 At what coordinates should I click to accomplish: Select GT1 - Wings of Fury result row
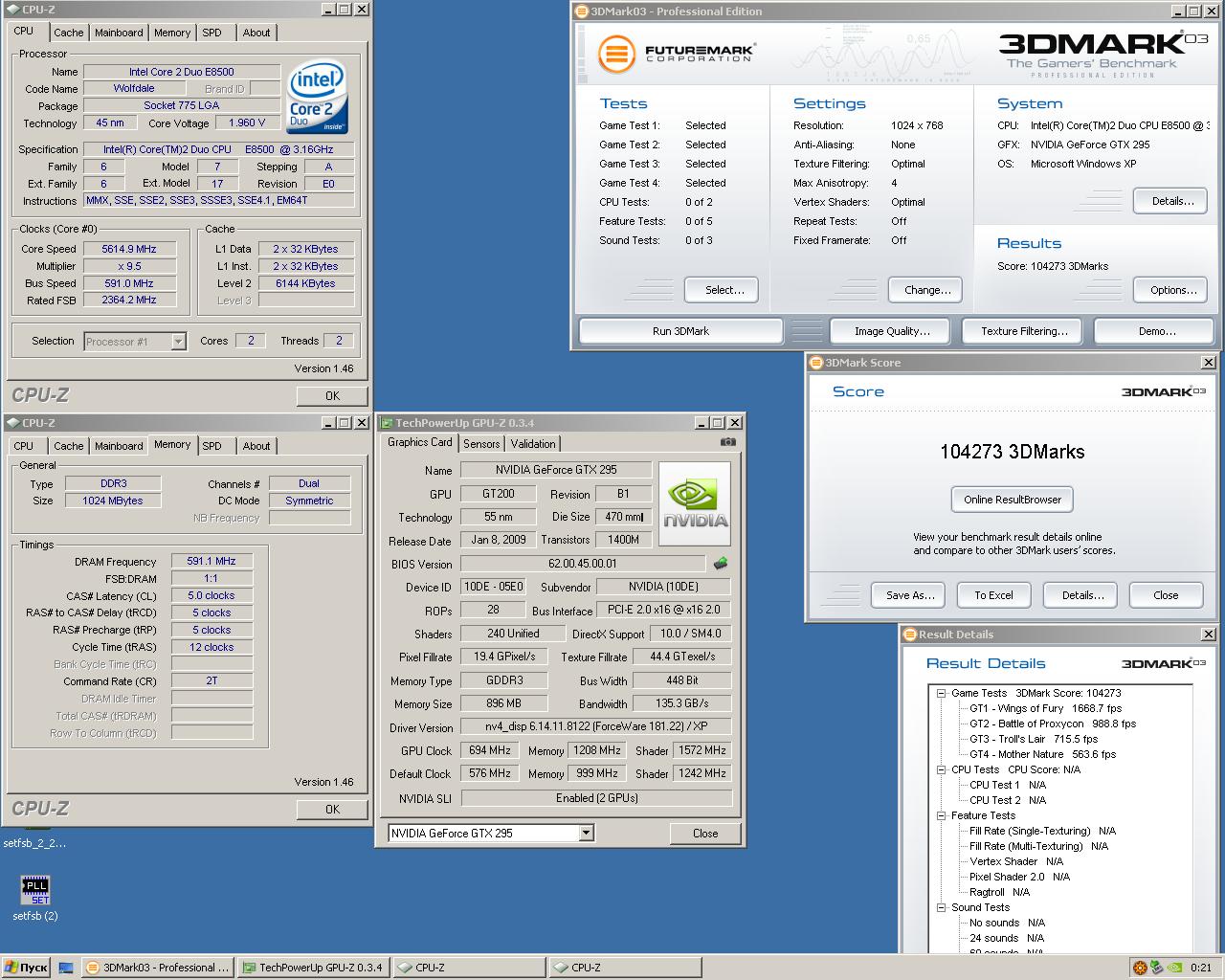coord(1045,708)
